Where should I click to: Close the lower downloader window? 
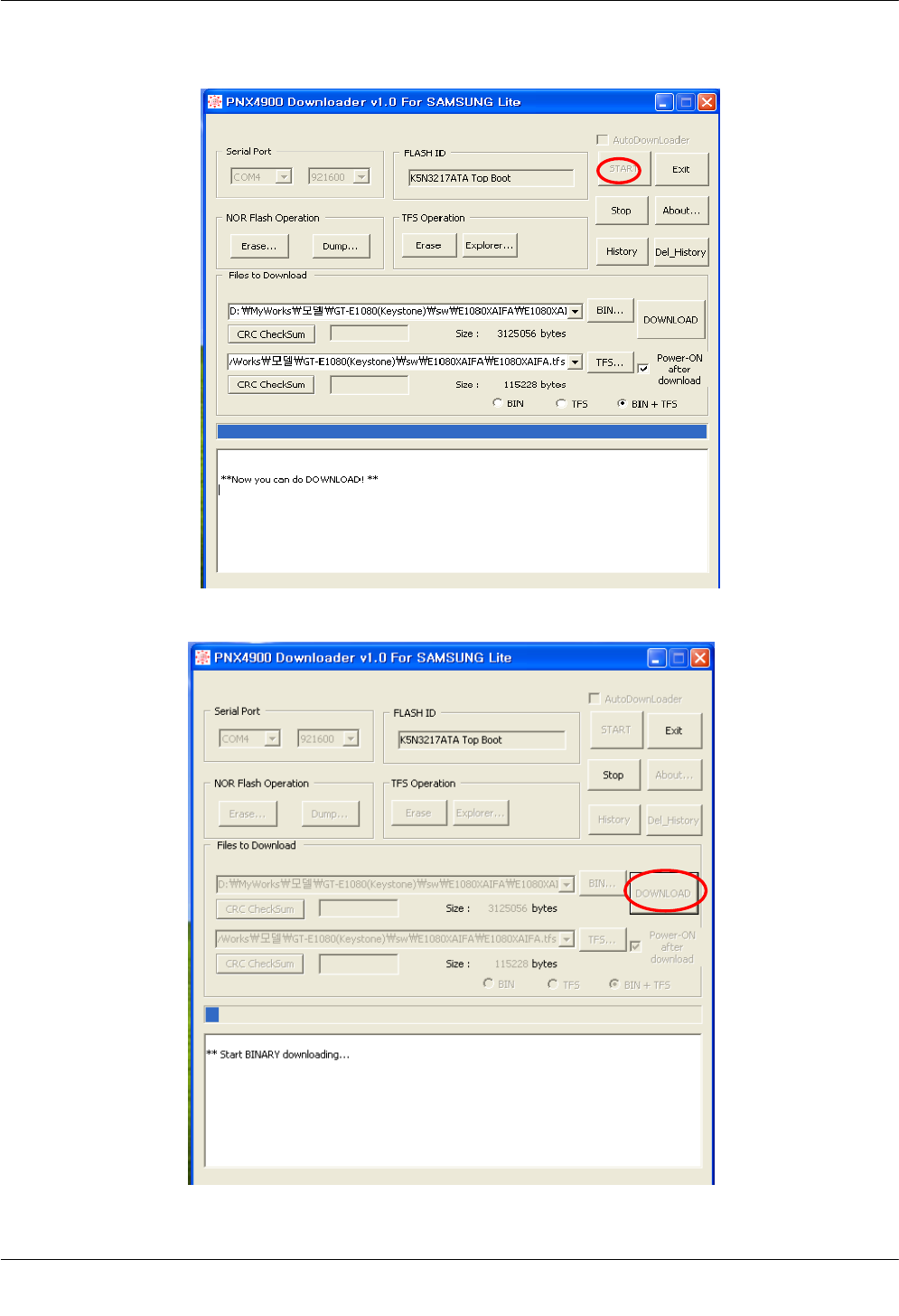click(x=700, y=658)
